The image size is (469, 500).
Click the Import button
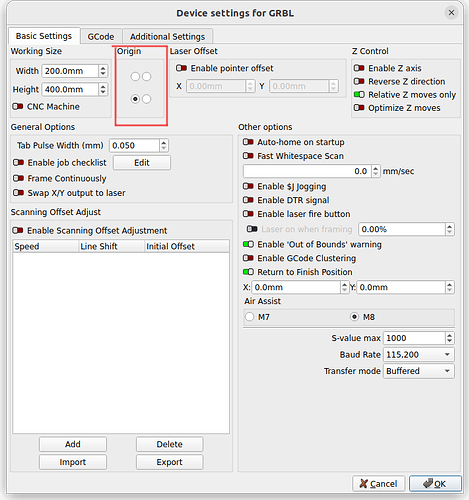[73, 462]
